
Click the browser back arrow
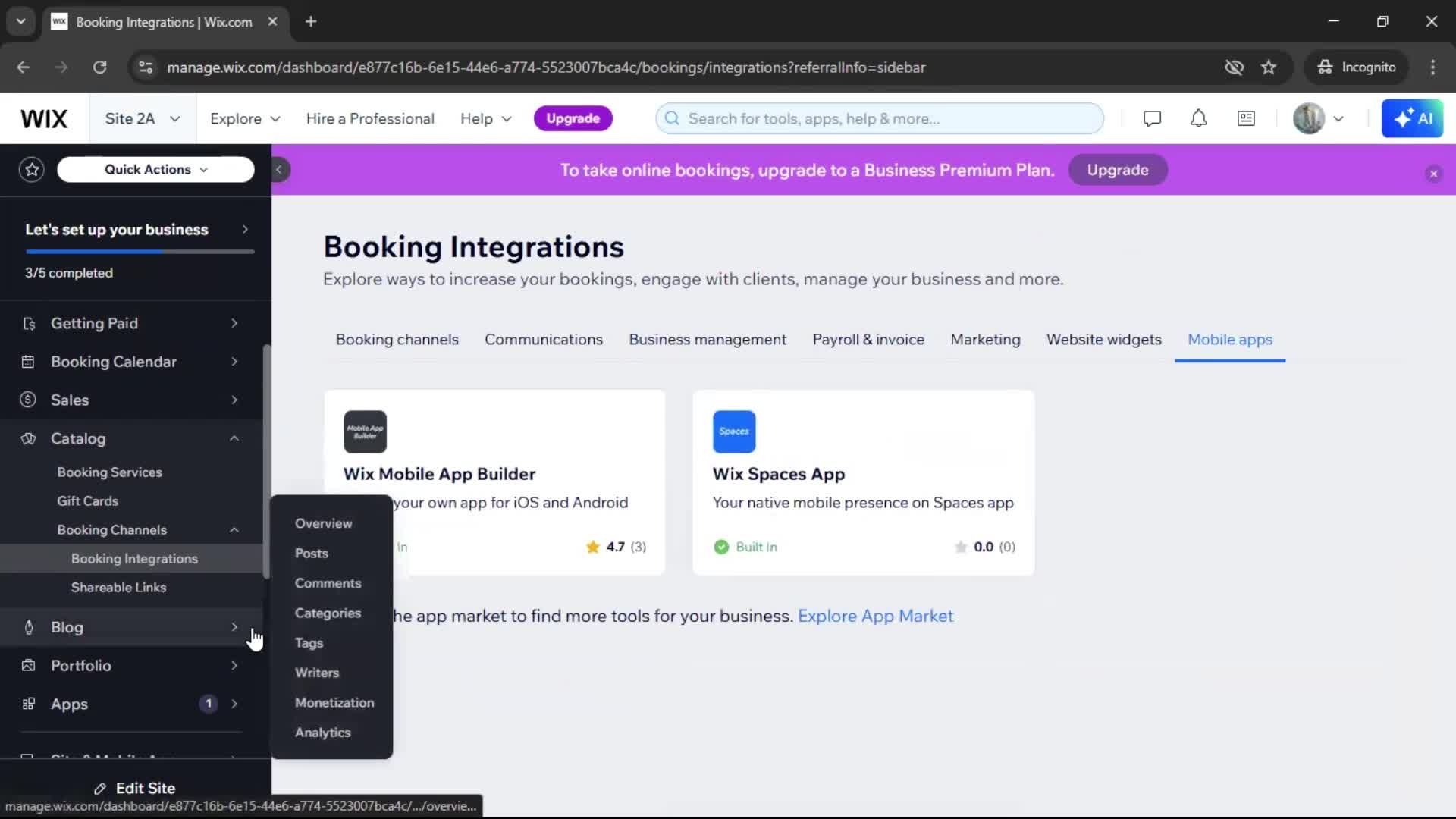click(24, 67)
